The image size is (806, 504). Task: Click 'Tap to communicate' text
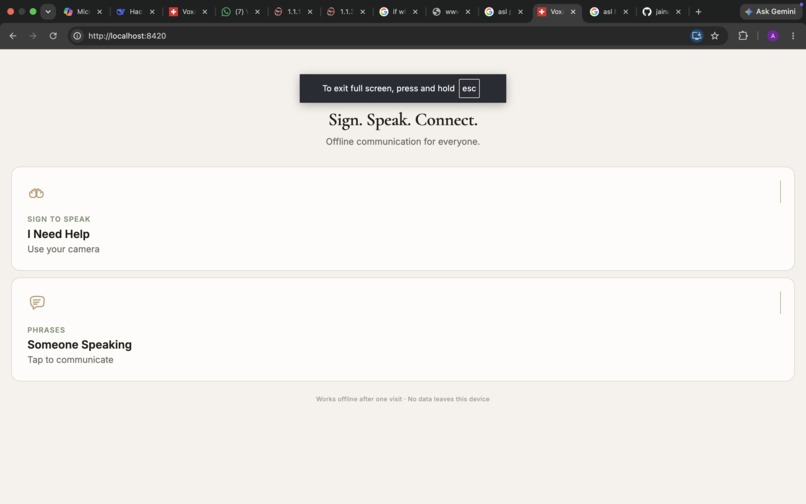70,359
